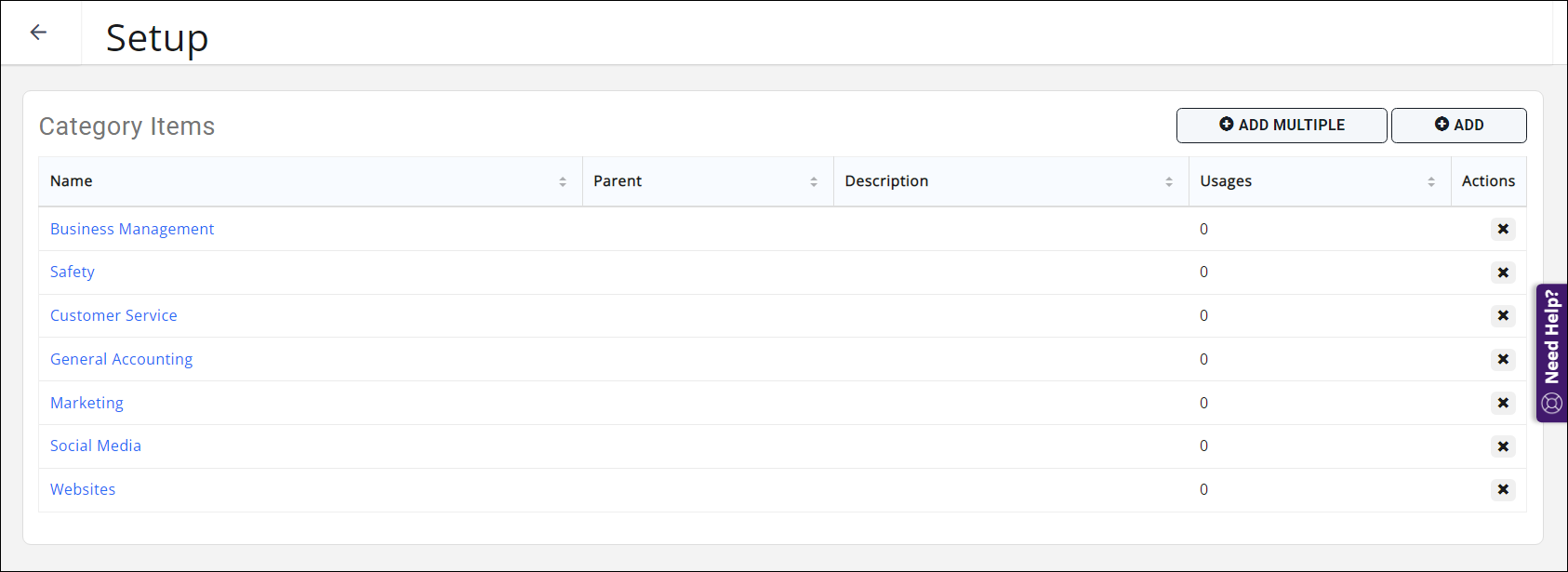Delete the Marketing row's action icon

[x=1503, y=403]
